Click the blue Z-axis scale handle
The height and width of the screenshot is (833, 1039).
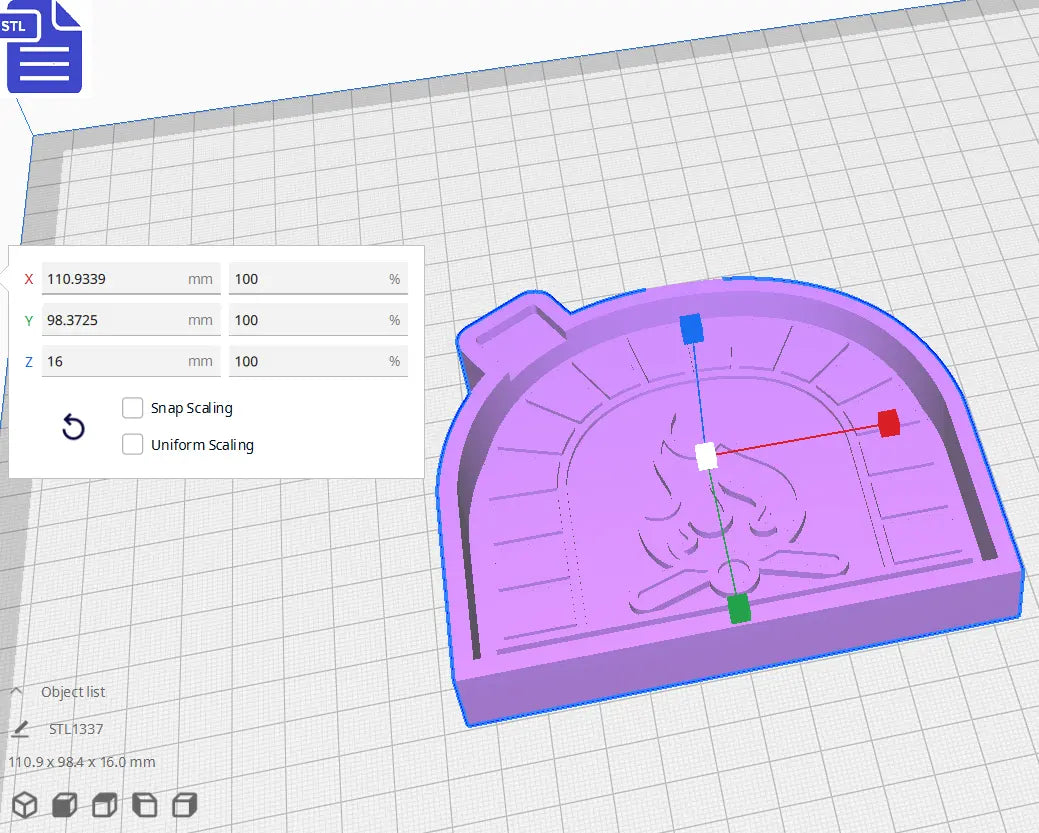pos(691,327)
